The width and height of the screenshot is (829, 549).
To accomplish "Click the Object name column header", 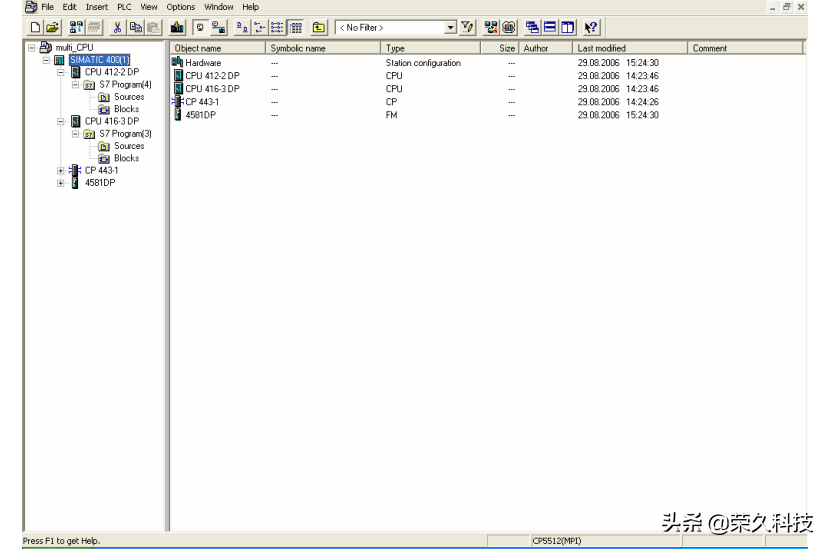I will [217, 48].
